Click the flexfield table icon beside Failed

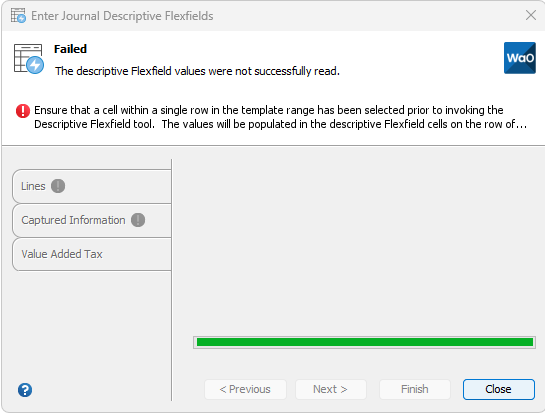point(29,59)
